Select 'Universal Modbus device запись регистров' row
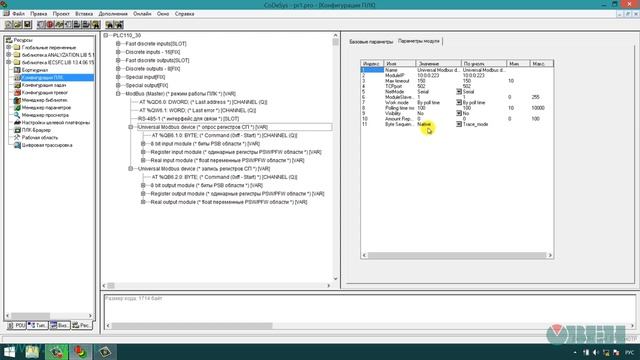 tap(204, 169)
